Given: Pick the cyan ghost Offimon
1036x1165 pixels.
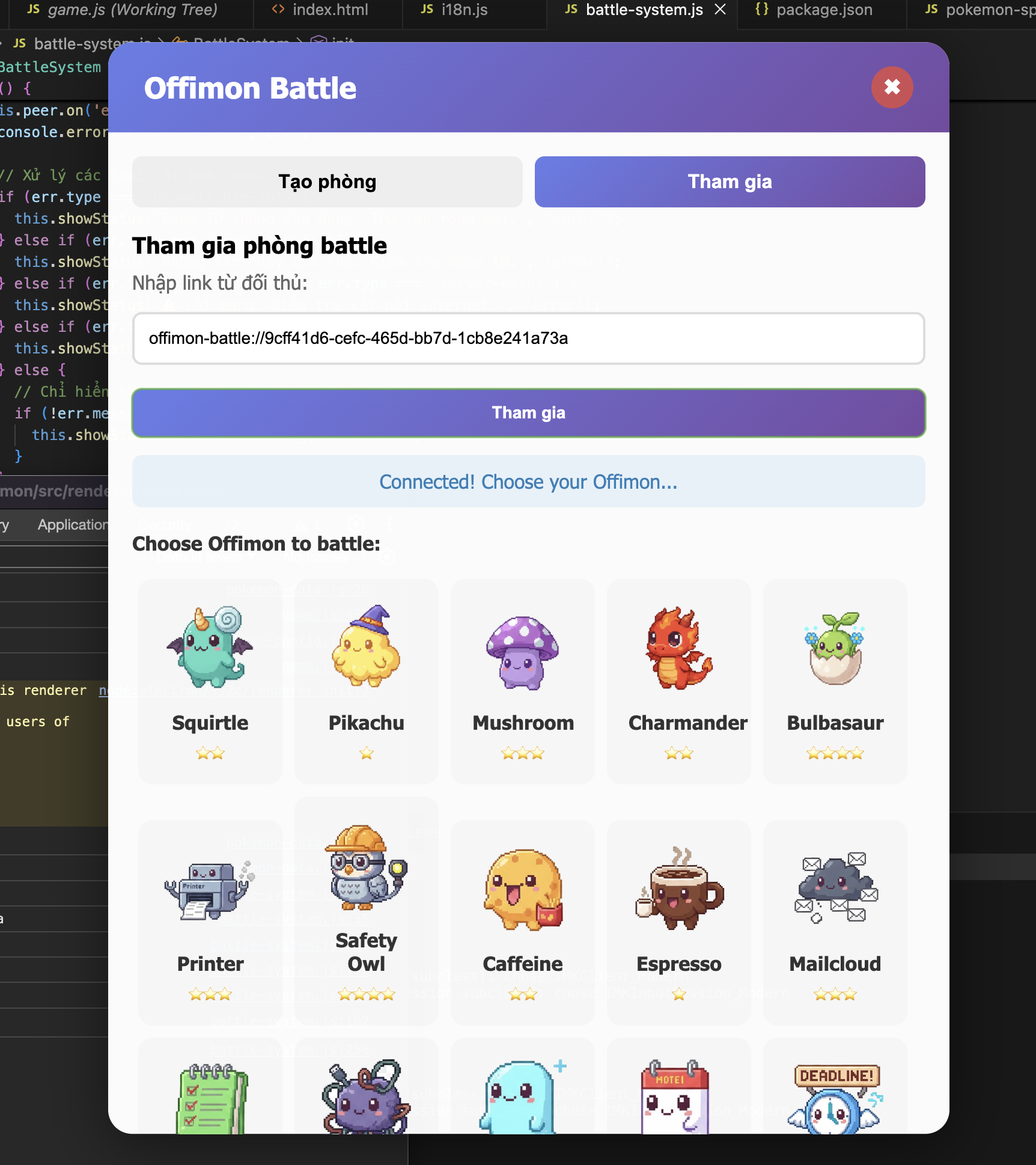Looking at the screenshot, I should pos(523,1086).
